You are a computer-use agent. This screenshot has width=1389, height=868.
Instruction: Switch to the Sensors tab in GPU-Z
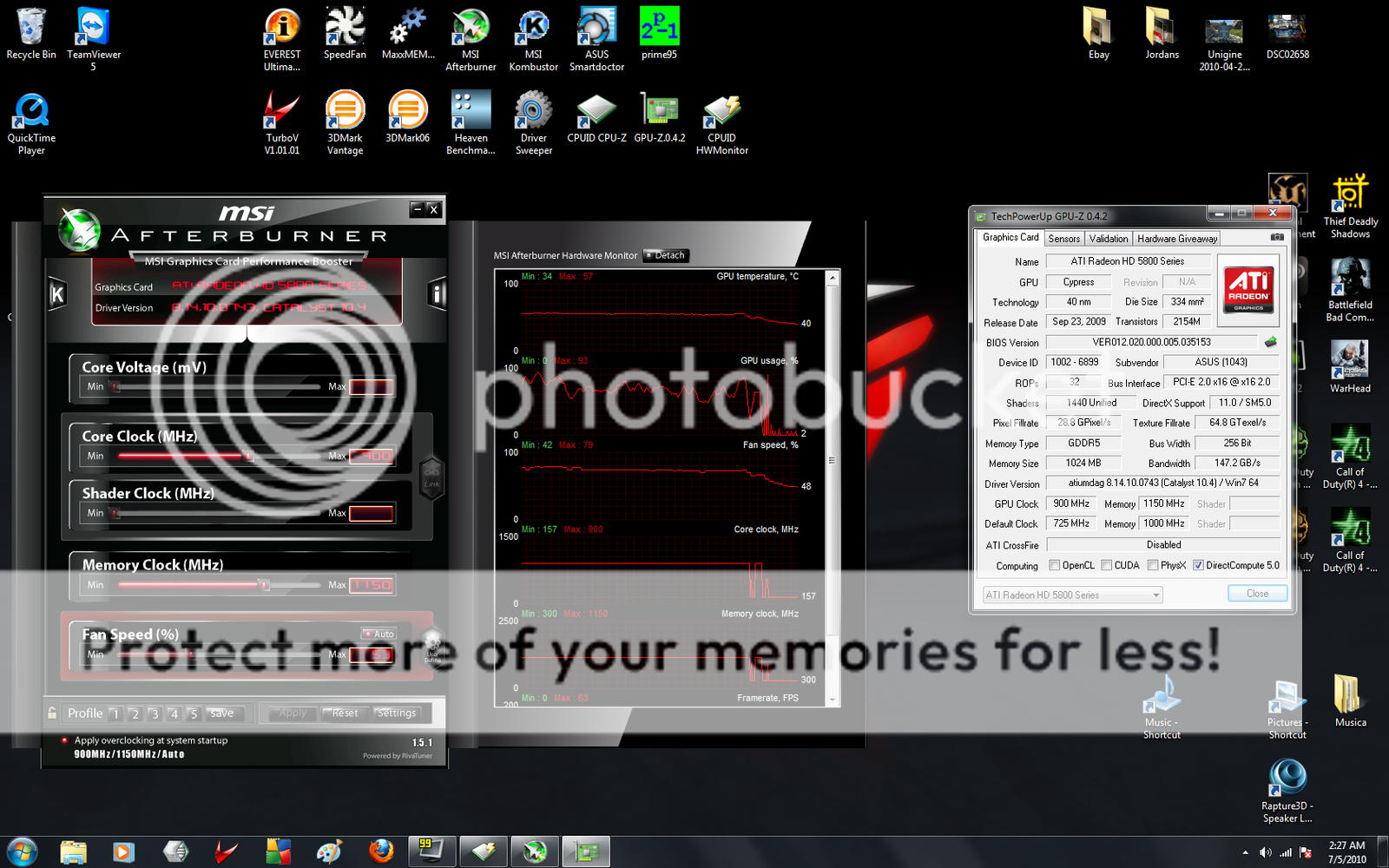1063,239
